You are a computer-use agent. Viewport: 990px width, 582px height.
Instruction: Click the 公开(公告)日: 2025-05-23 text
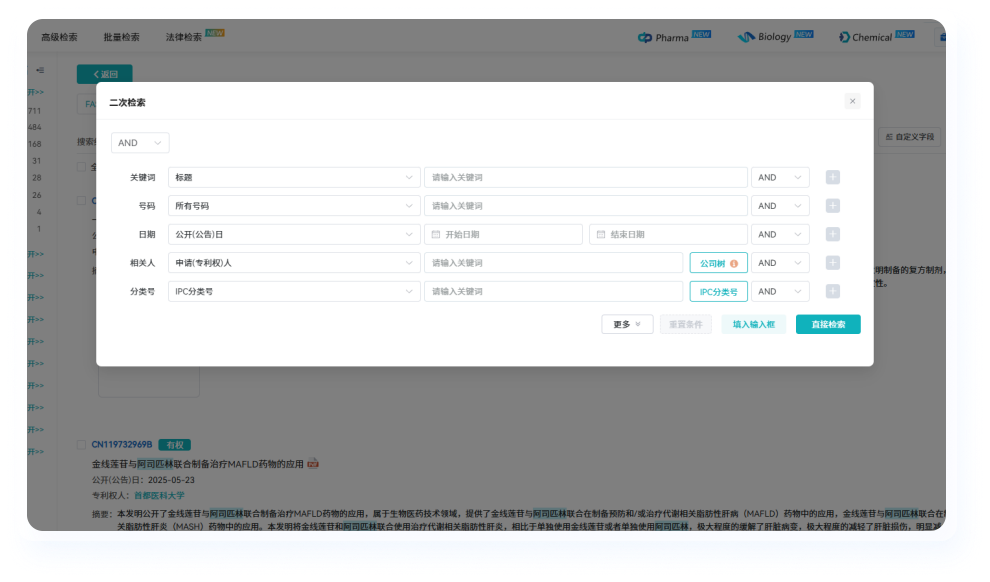pyautogui.click(x=143, y=480)
